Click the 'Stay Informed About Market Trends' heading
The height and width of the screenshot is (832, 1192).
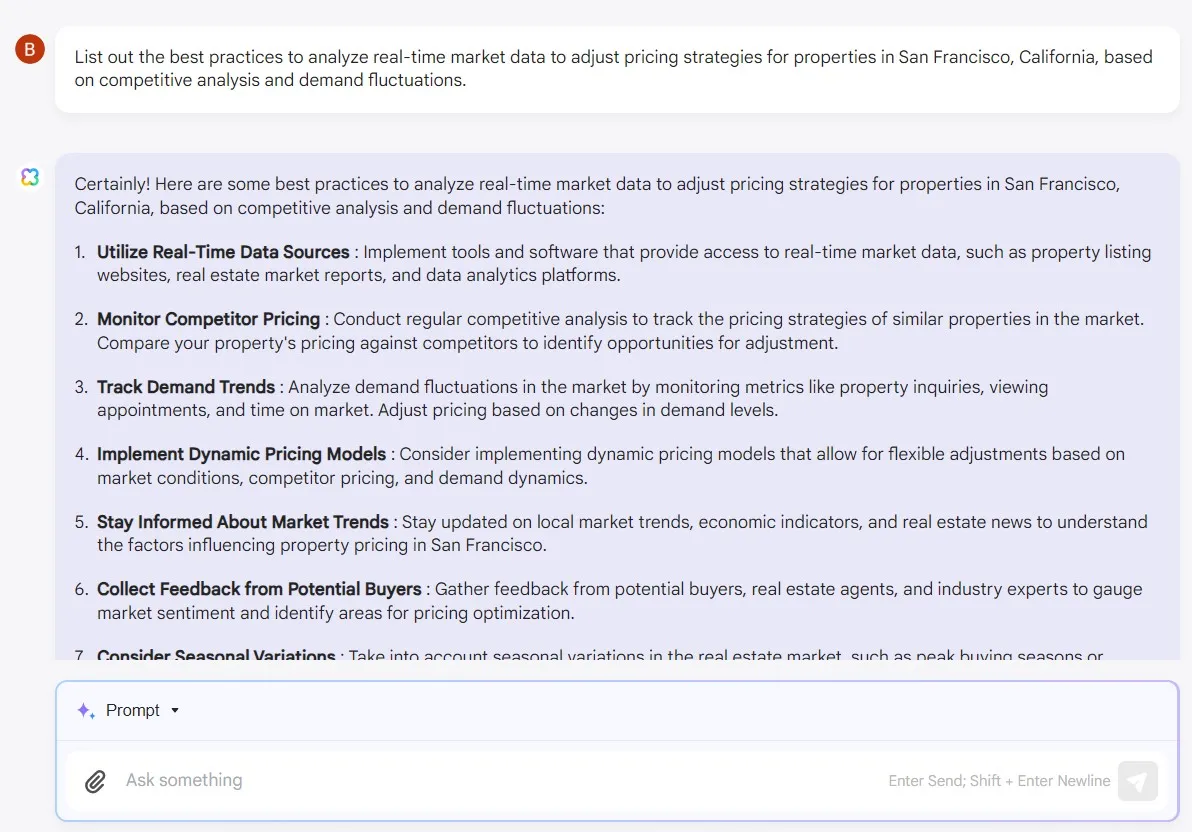point(243,522)
